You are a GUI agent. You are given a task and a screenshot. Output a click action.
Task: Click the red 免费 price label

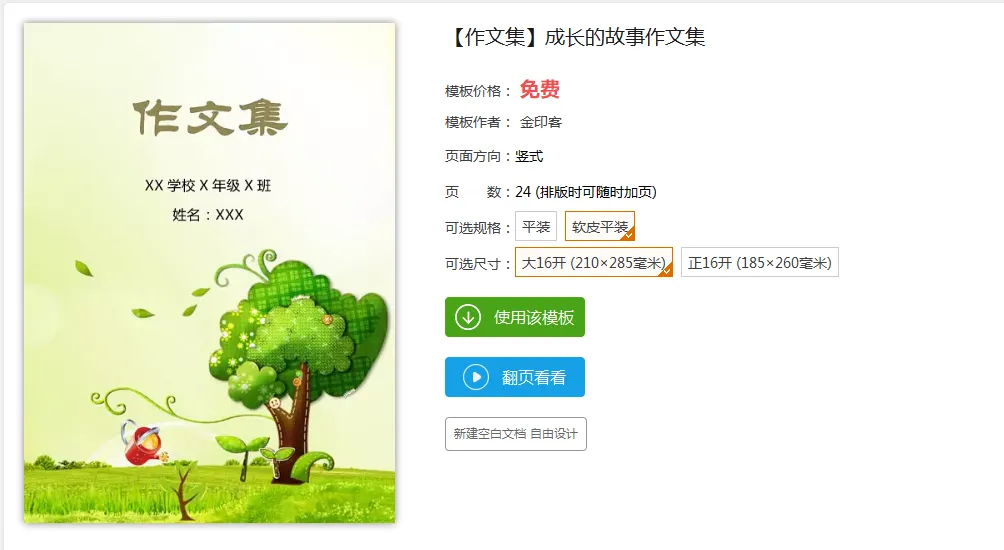pyautogui.click(x=539, y=89)
